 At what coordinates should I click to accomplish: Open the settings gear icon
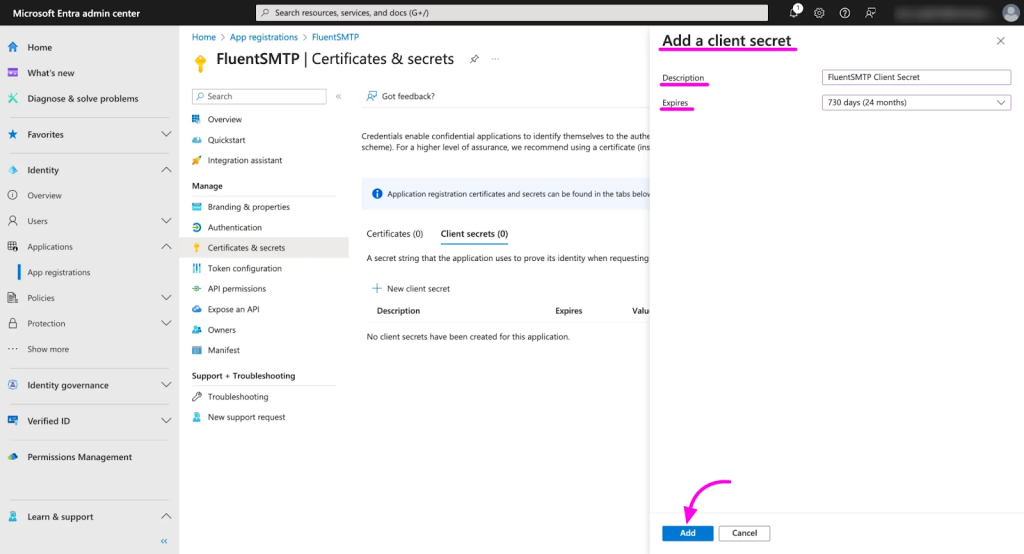pyautogui.click(x=819, y=13)
